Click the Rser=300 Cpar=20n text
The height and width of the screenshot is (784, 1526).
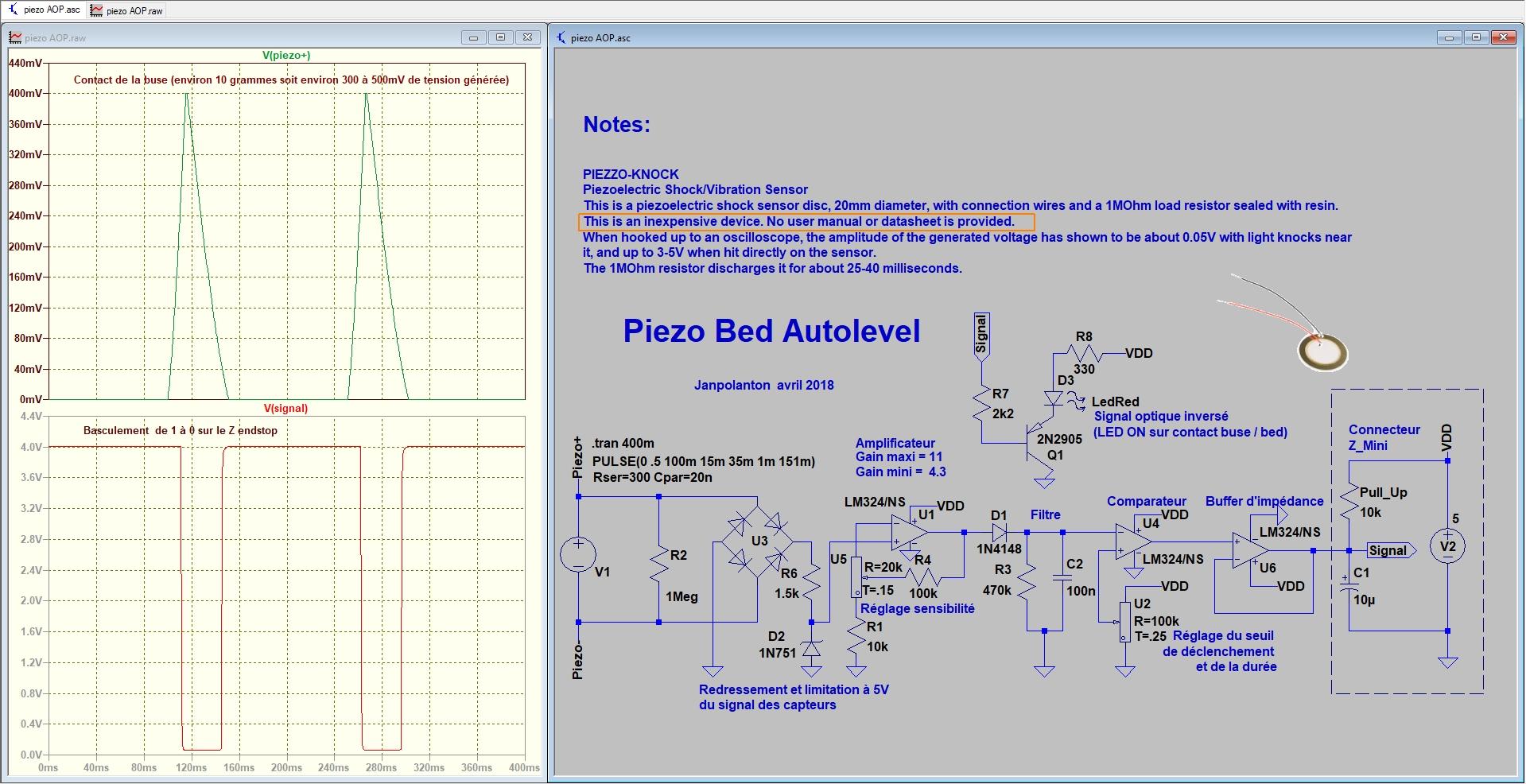pyautogui.click(x=652, y=478)
